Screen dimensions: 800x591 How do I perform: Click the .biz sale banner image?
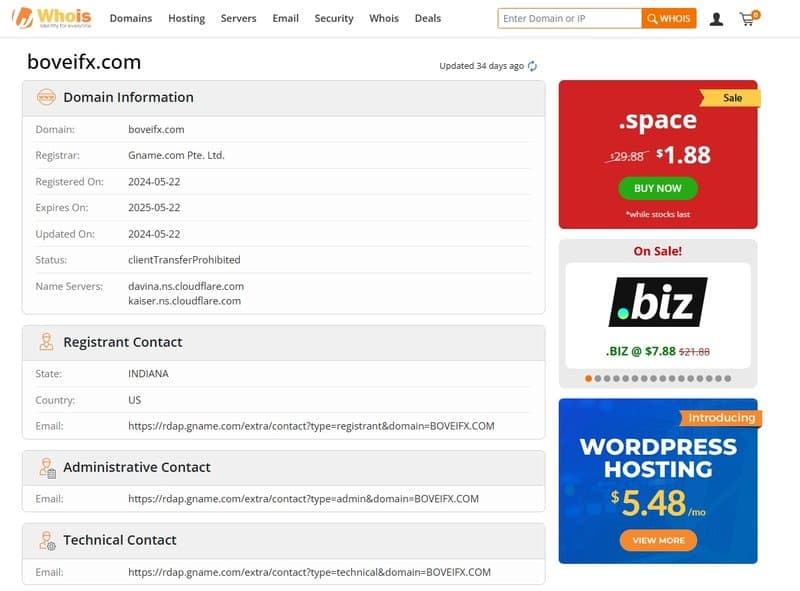click(x=657, y=302)
